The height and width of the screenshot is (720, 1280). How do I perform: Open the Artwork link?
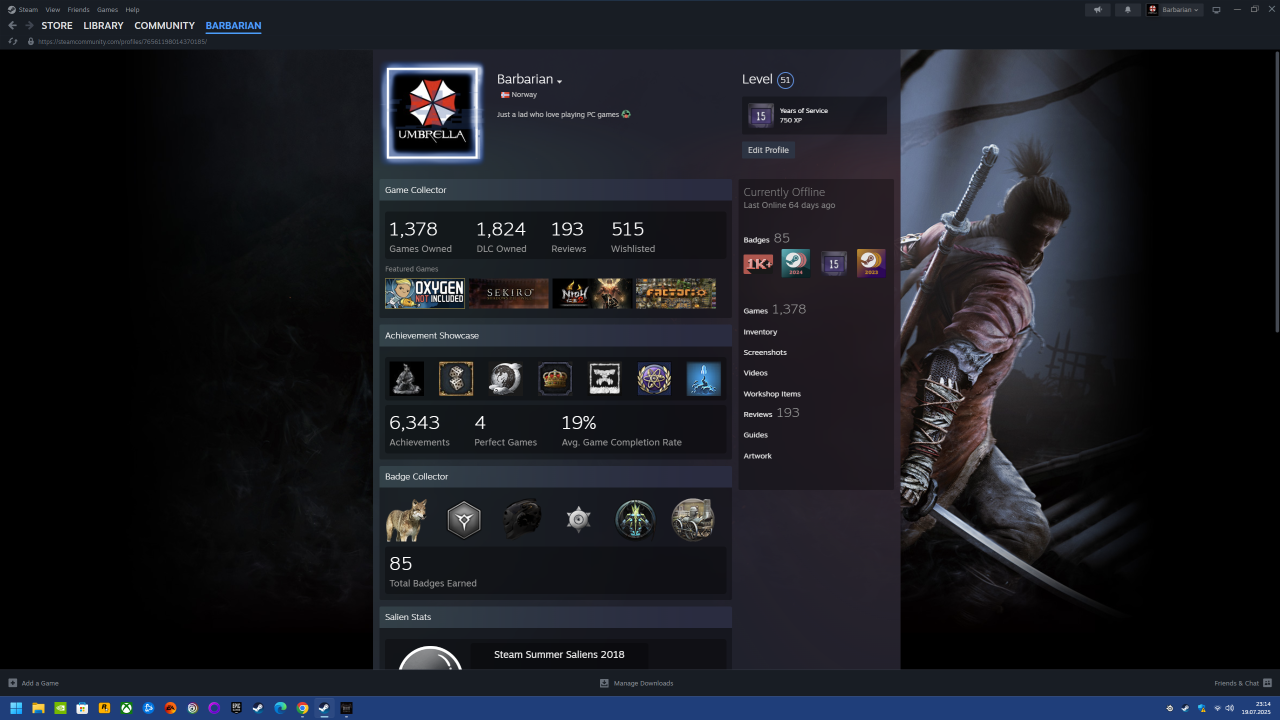[x=758, y=456]
